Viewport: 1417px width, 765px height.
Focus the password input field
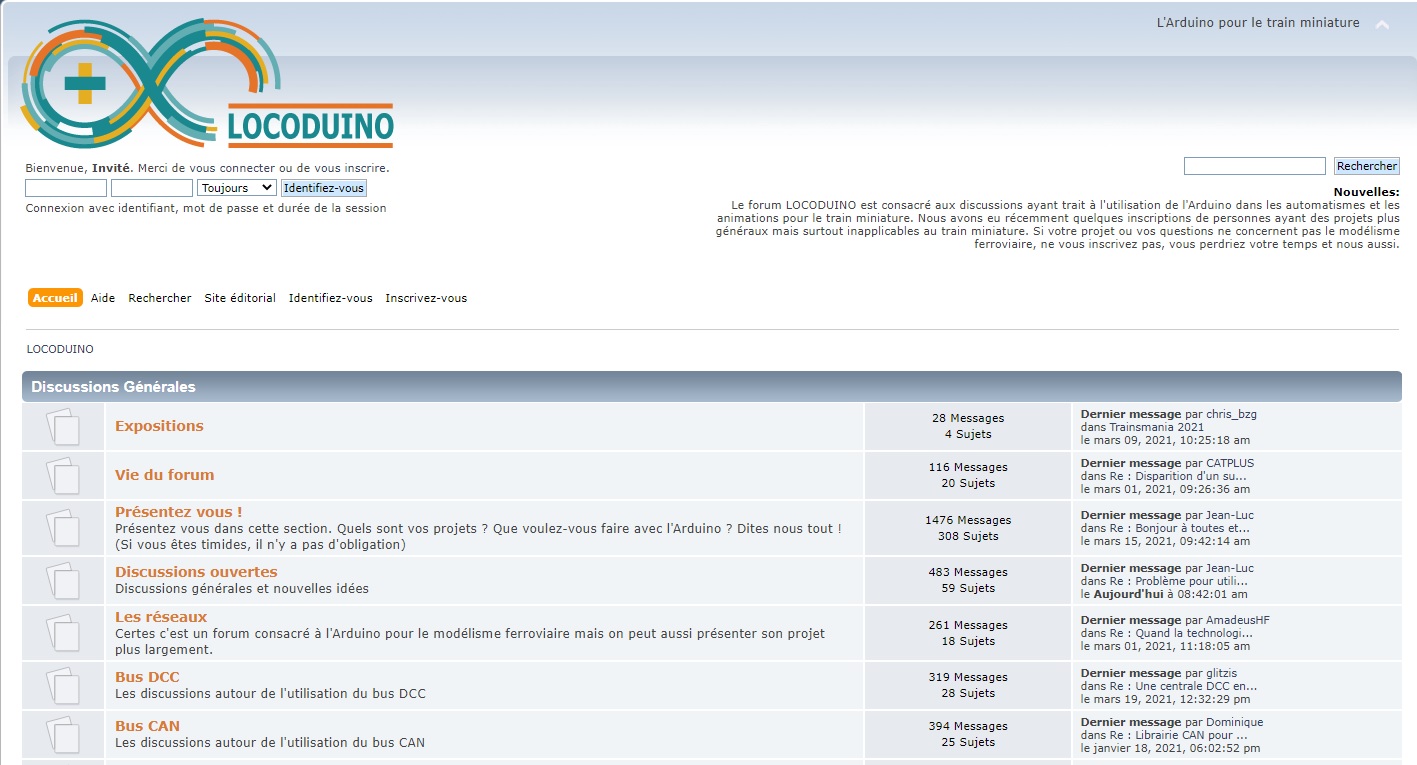coord(152,188)
